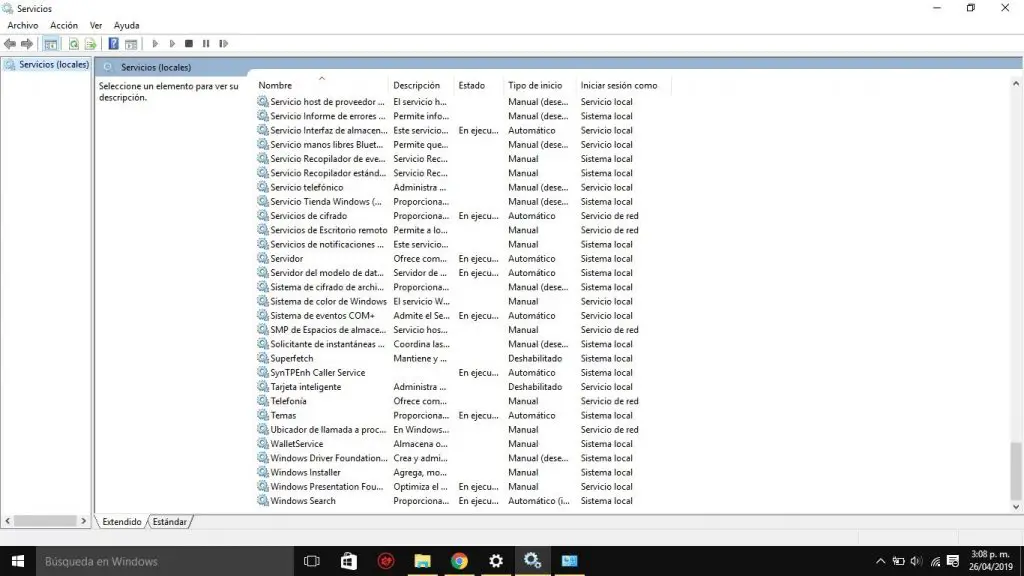Open the Acción menu

pyautogui.click(x=64, y=25)
